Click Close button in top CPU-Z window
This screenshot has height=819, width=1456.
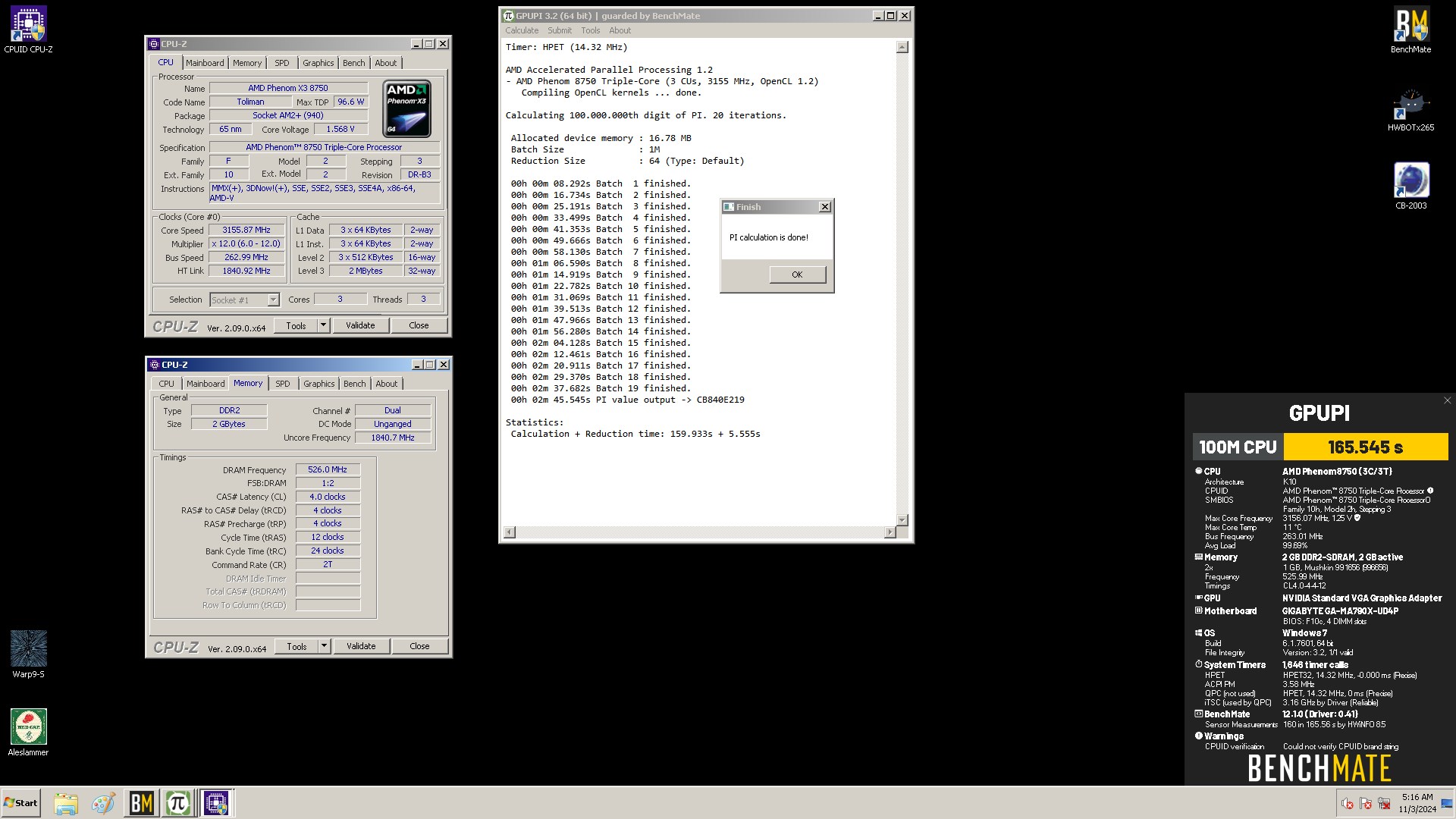[x=419, y=325]
